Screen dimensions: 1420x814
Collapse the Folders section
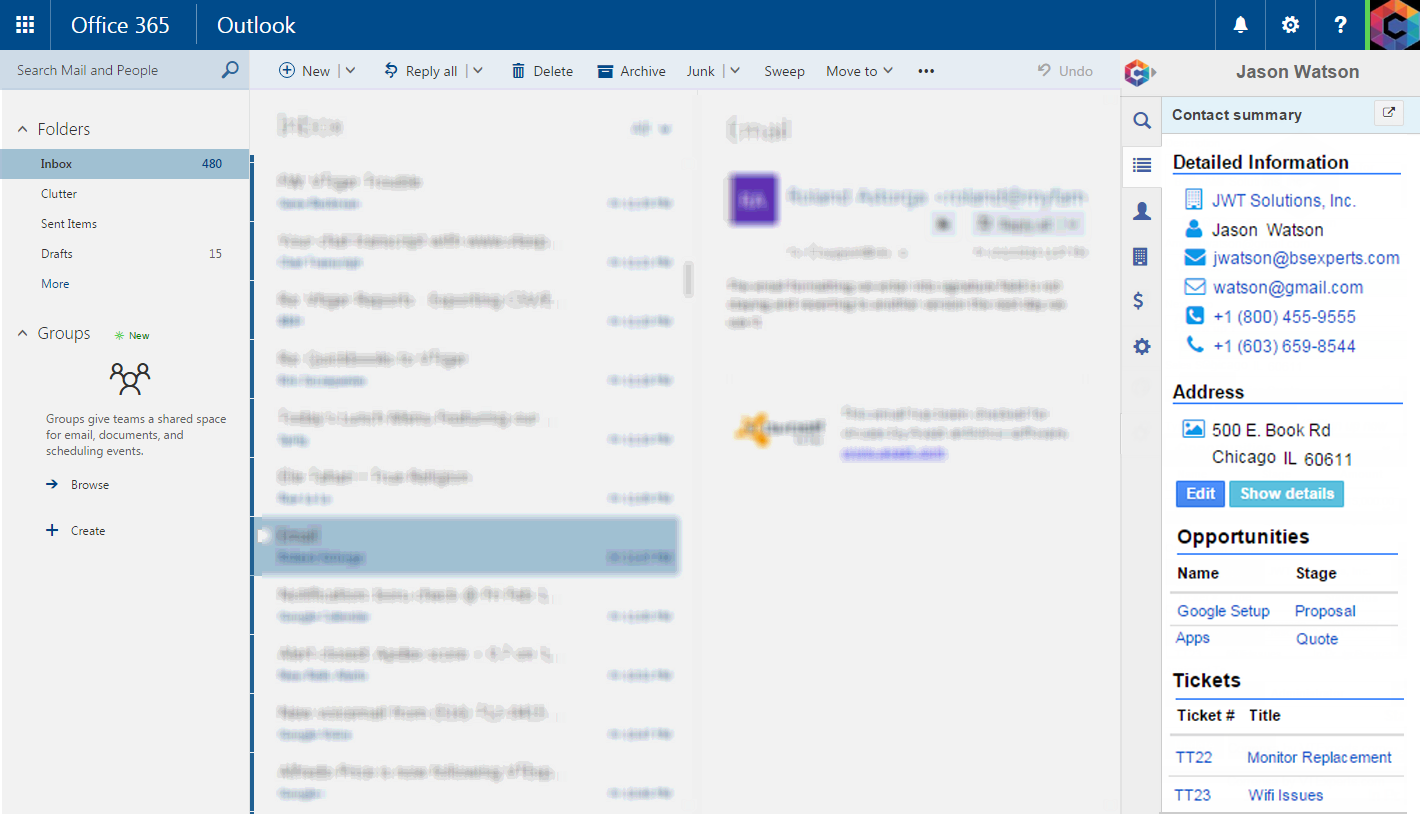point(23,130)
